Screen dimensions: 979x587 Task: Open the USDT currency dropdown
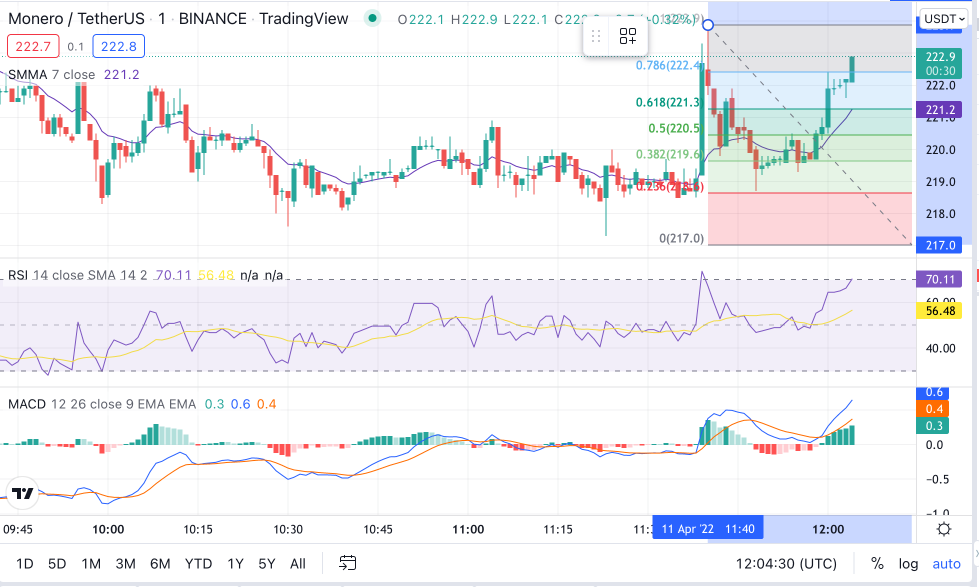click(944, 19)
